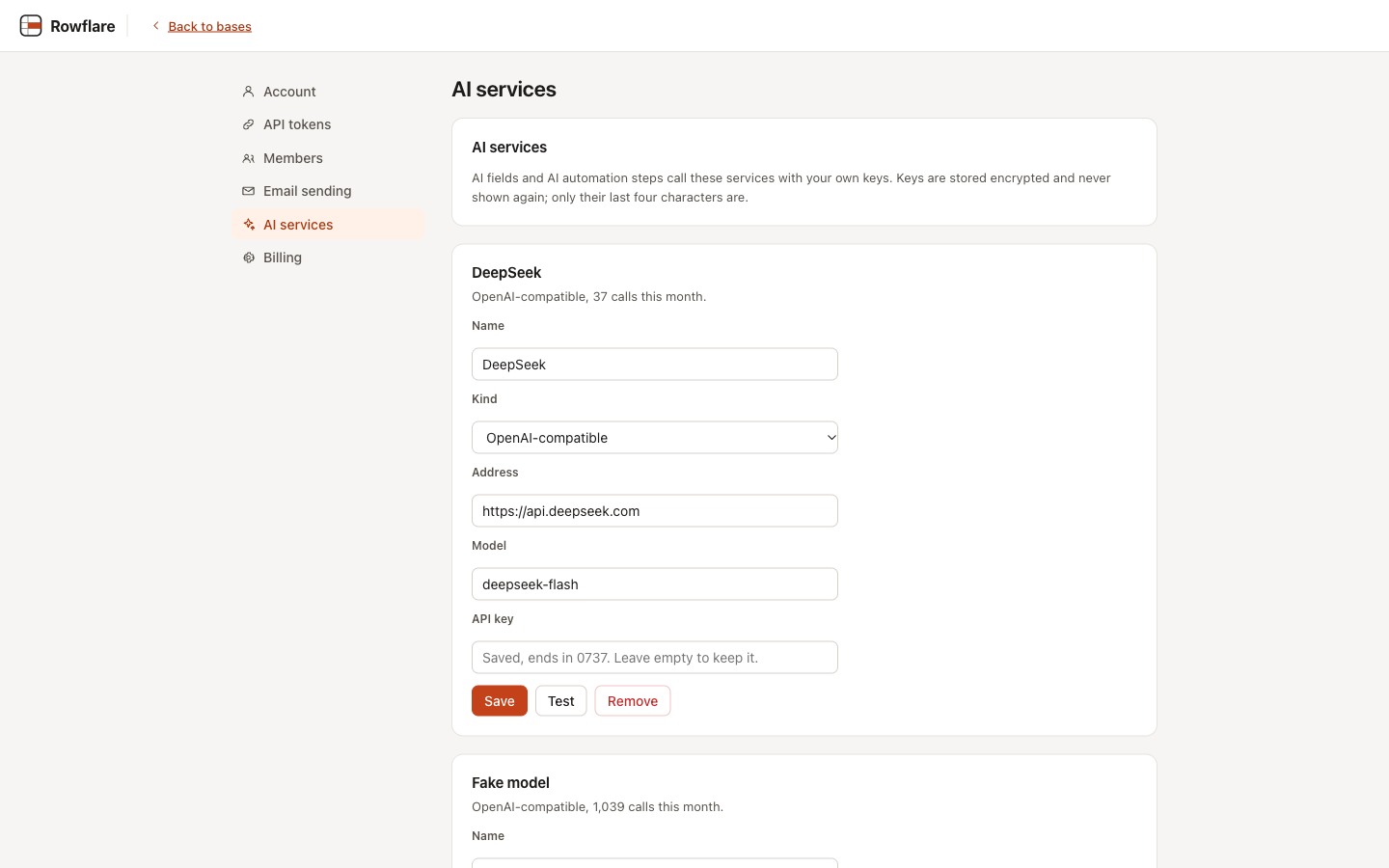Viewport: 1389px width, 868px height.
Task: Click the Address field with api.deepseek.com
Action: point(655,511)
